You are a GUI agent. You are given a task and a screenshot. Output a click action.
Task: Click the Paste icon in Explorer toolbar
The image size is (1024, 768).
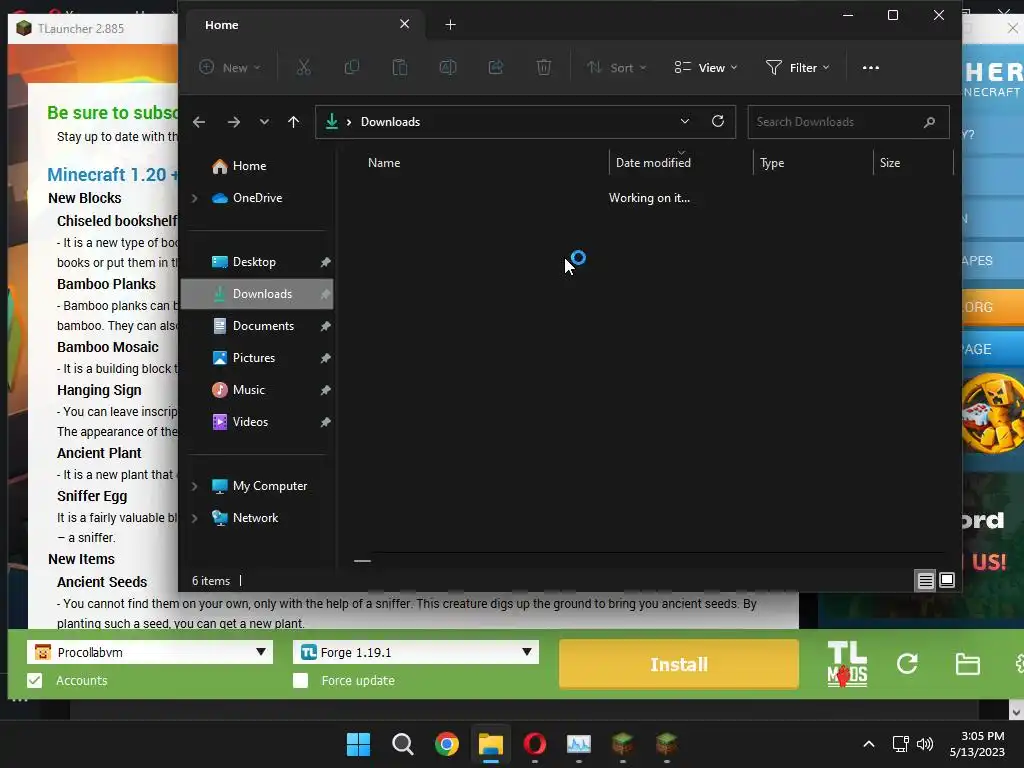tap(400, 67)
